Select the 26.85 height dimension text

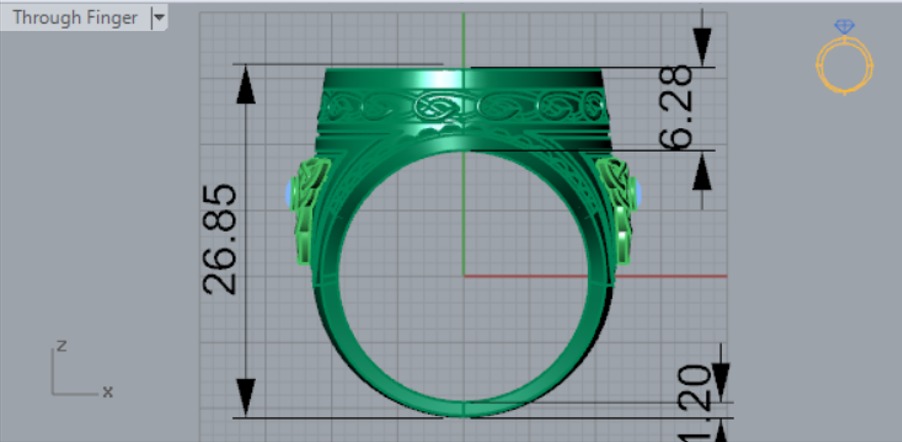[220, 239]
